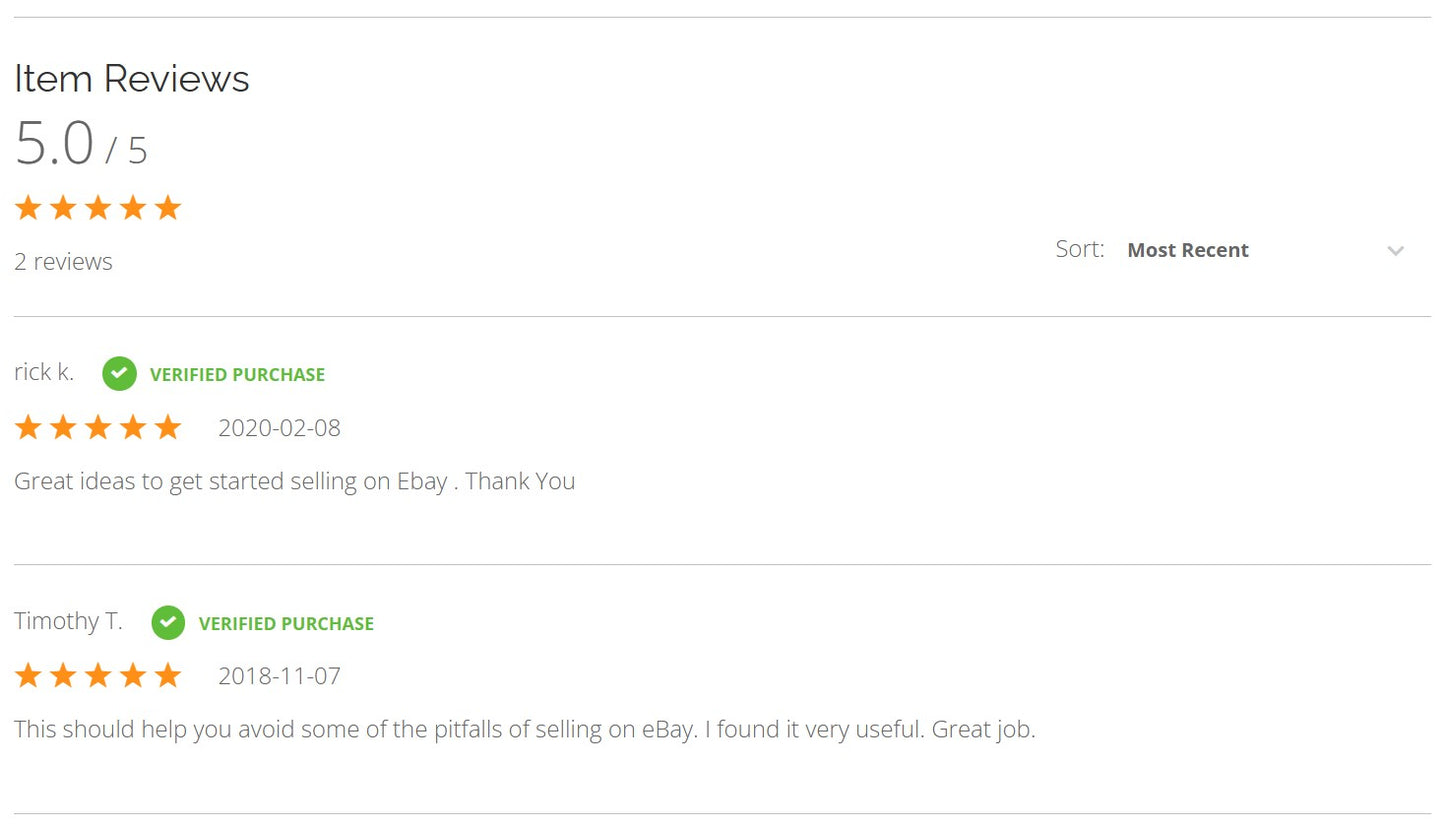The width and height of the screenshot is (1445, 827).
Task: Click Timothy T.'s green verified checkmark icon
Action: [x=168, y=623]
